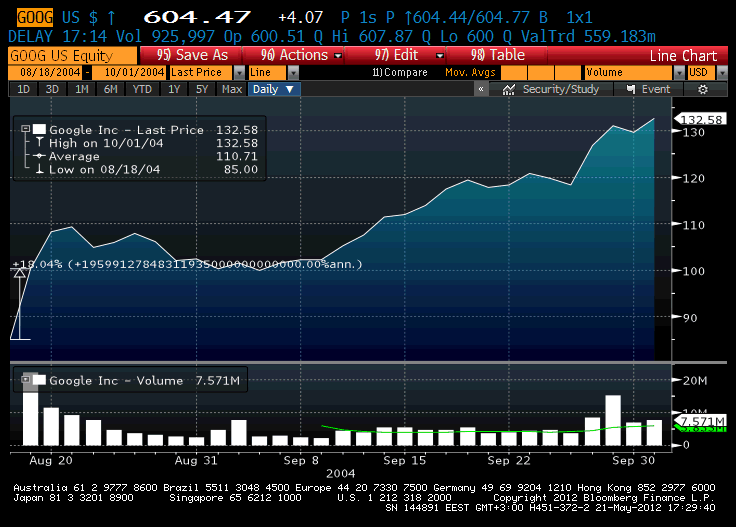The height and width of the screenshot is (527, 736).
Task: Collapse toolbar with double-chevron icon
Action: point(481,89)
